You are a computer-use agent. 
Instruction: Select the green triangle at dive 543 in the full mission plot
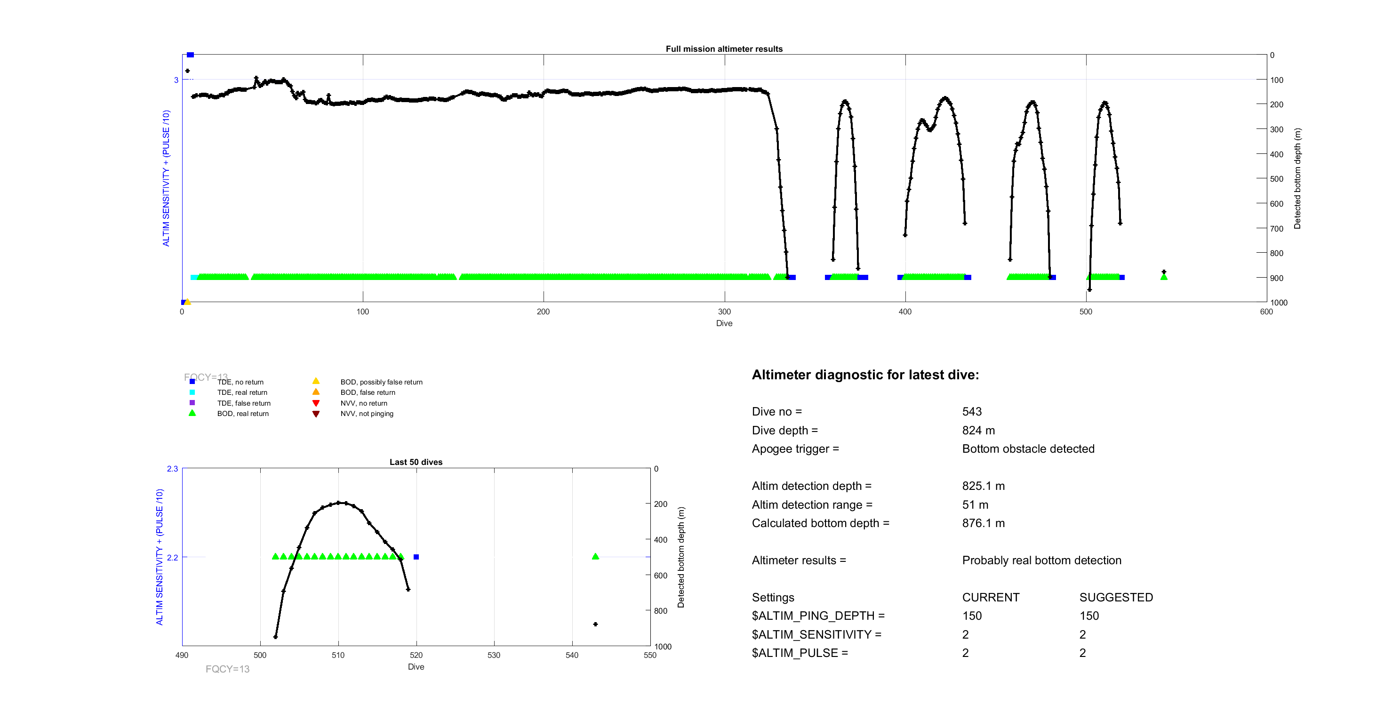(1164, 277)
